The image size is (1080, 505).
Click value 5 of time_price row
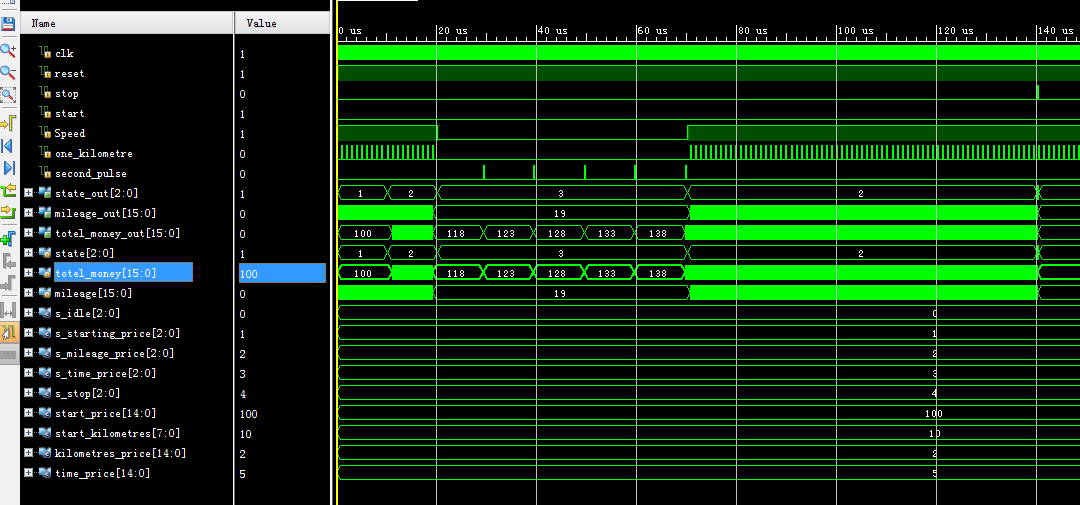pyautogui.click(x=242, y=473)
